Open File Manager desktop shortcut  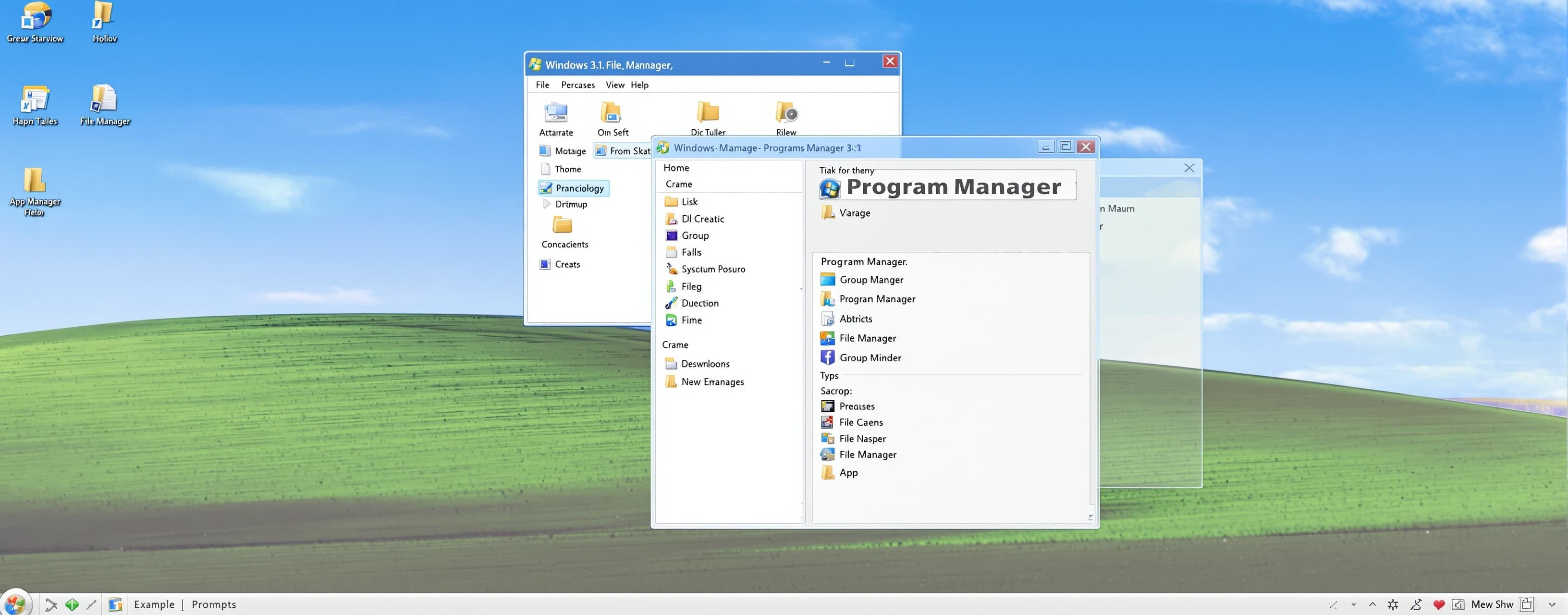pyautogui.click(x=105, y=105)
